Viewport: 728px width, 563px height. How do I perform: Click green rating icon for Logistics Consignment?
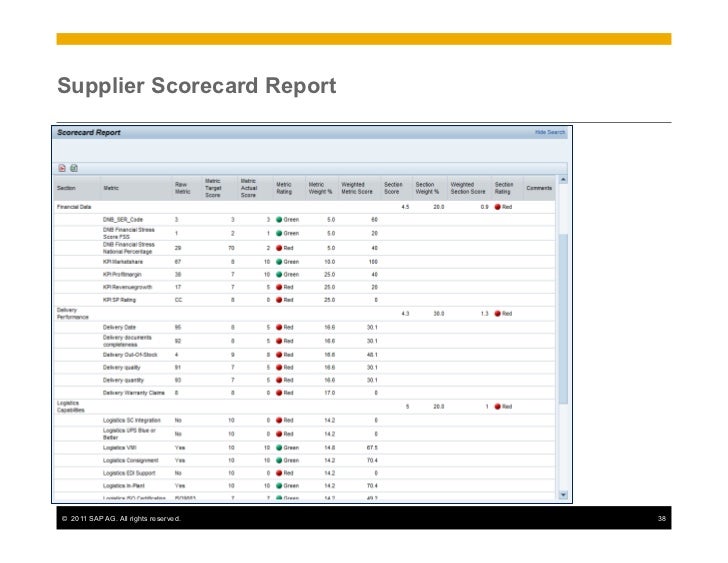tap(279, 460)
